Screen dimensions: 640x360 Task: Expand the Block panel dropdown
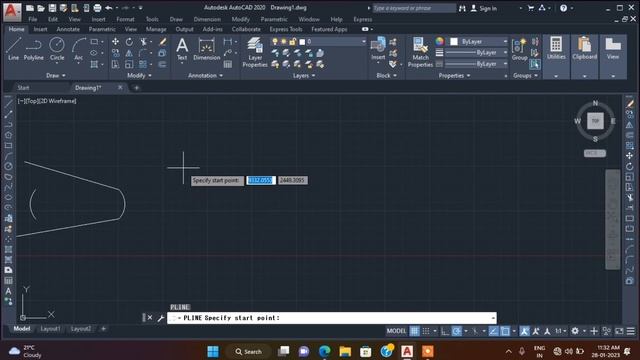pyautogui.click(x=387, y=76)
